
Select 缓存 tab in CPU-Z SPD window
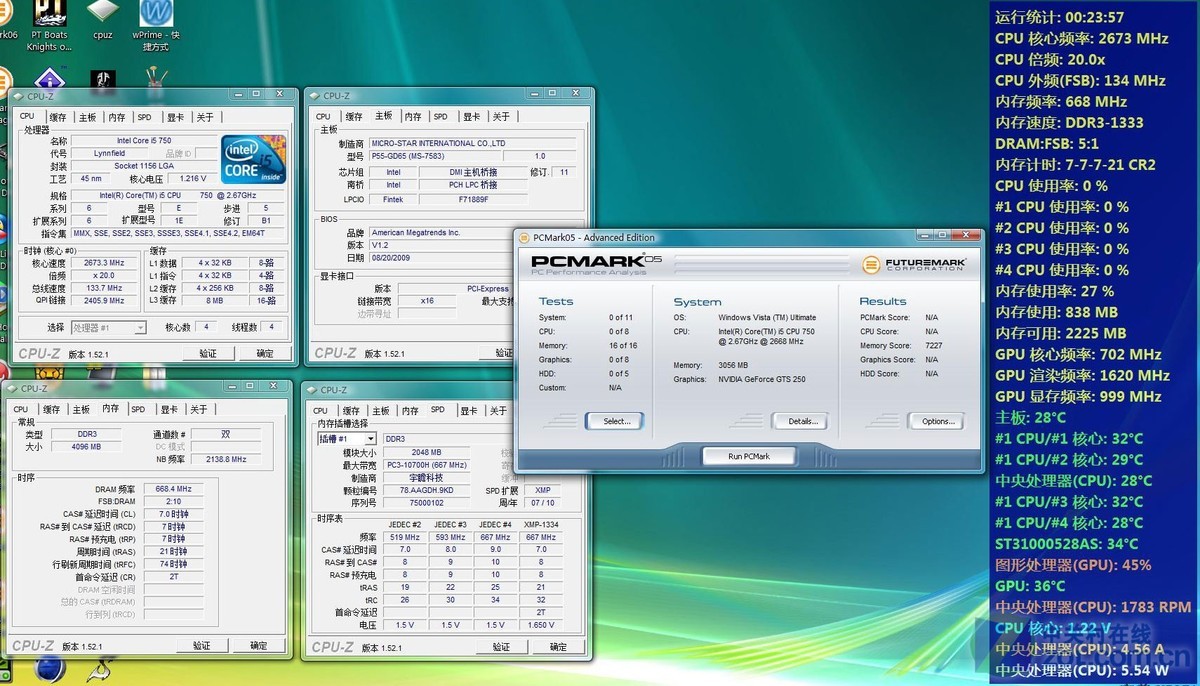[x=351, y=410]
